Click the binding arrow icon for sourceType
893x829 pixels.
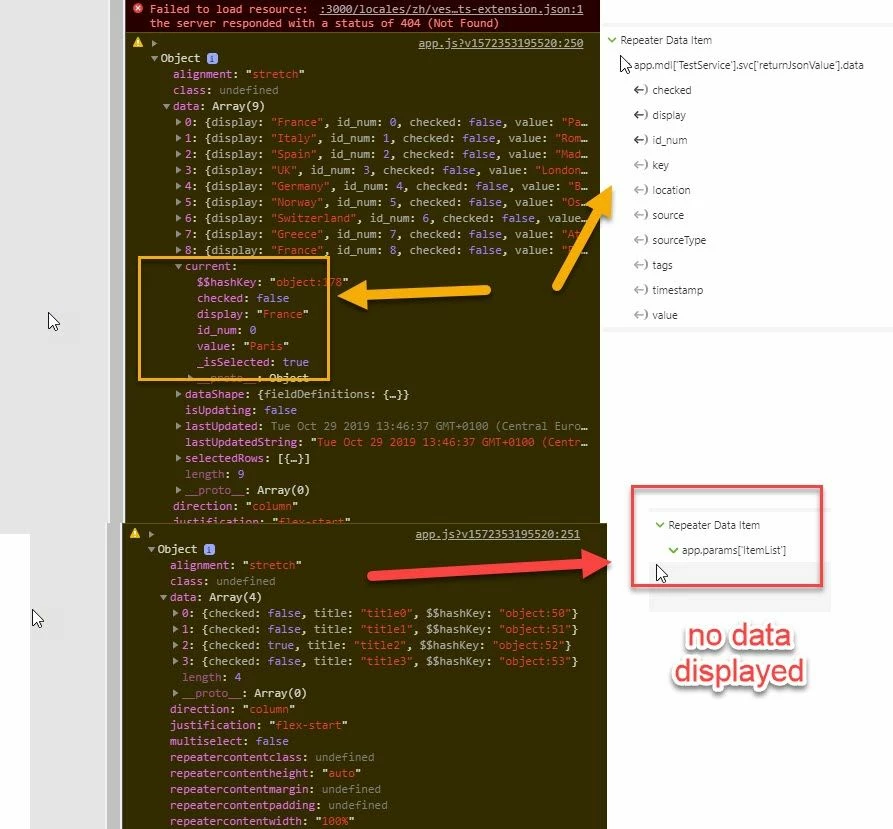[641, 240]
